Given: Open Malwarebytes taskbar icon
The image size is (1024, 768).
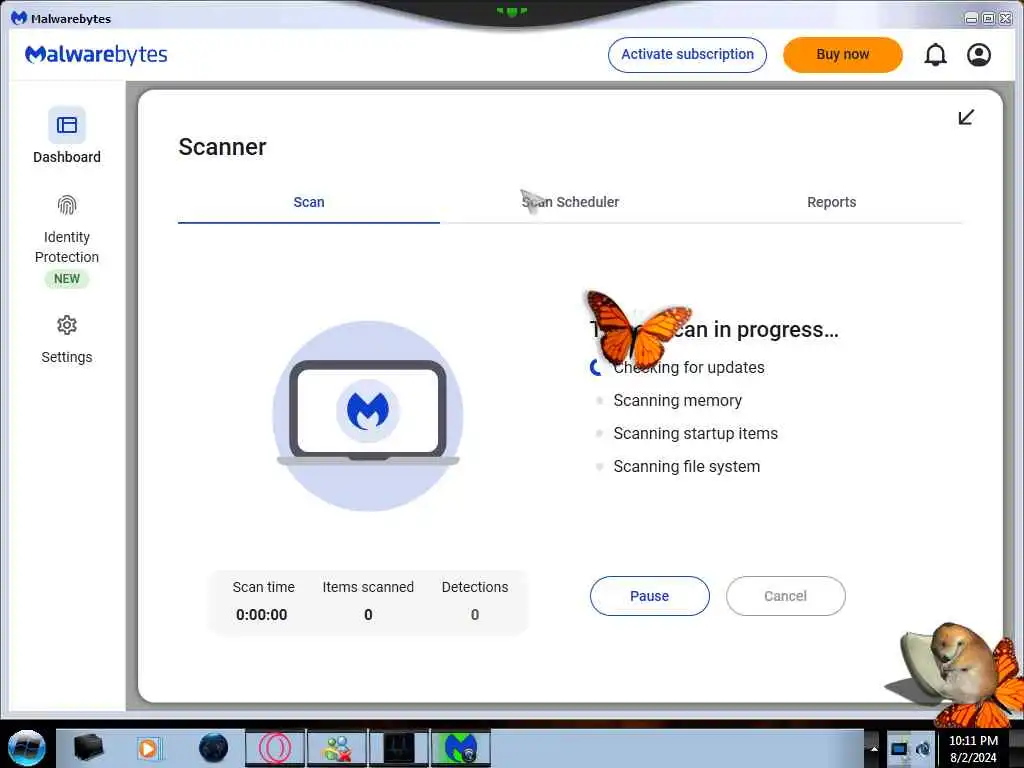Looking at the screenshot, I should (x=460, y=748).
